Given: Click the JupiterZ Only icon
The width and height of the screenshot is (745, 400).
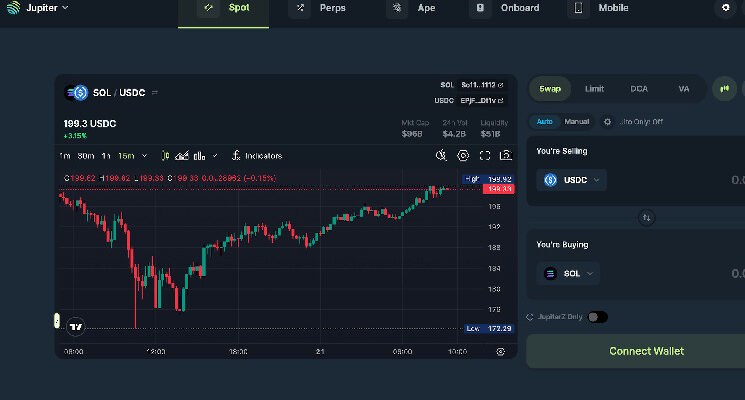Looking at the screenshot, I should [x=530, y=317].
